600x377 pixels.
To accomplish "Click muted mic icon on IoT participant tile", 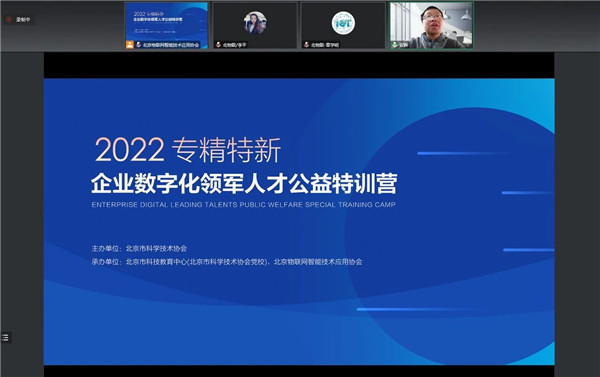I will (306, 45).
